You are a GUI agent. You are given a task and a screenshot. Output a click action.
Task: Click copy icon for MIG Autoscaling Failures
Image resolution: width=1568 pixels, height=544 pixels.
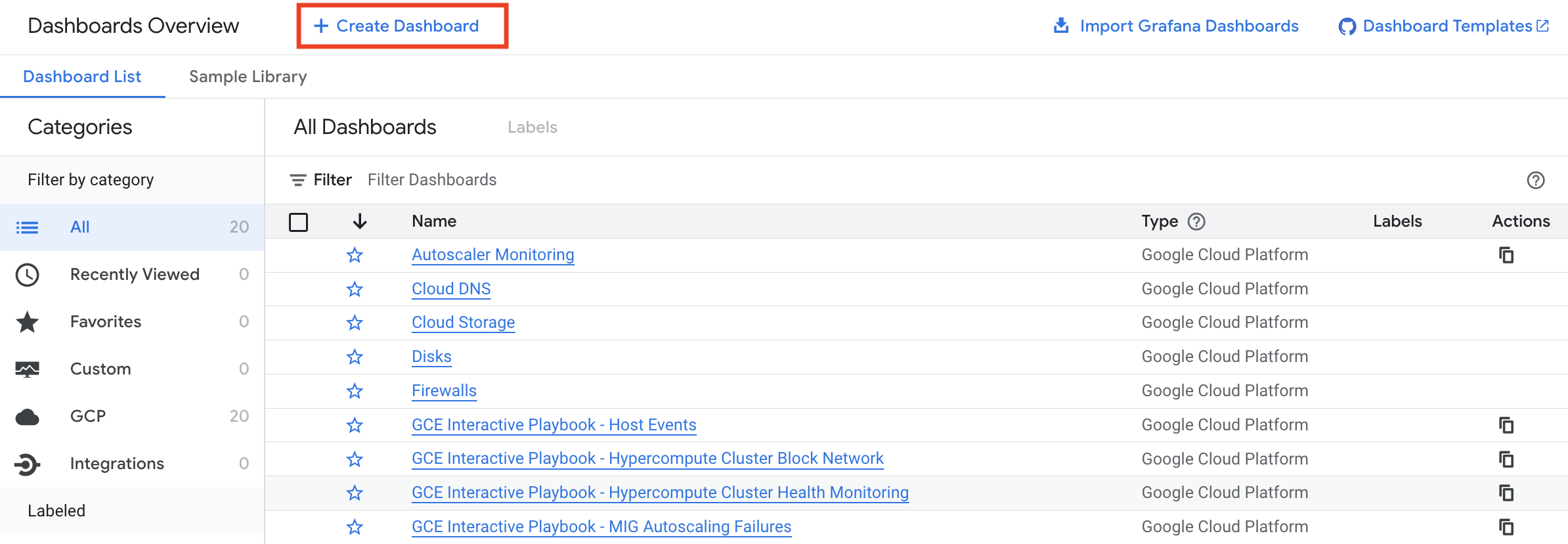point(1506,527)
